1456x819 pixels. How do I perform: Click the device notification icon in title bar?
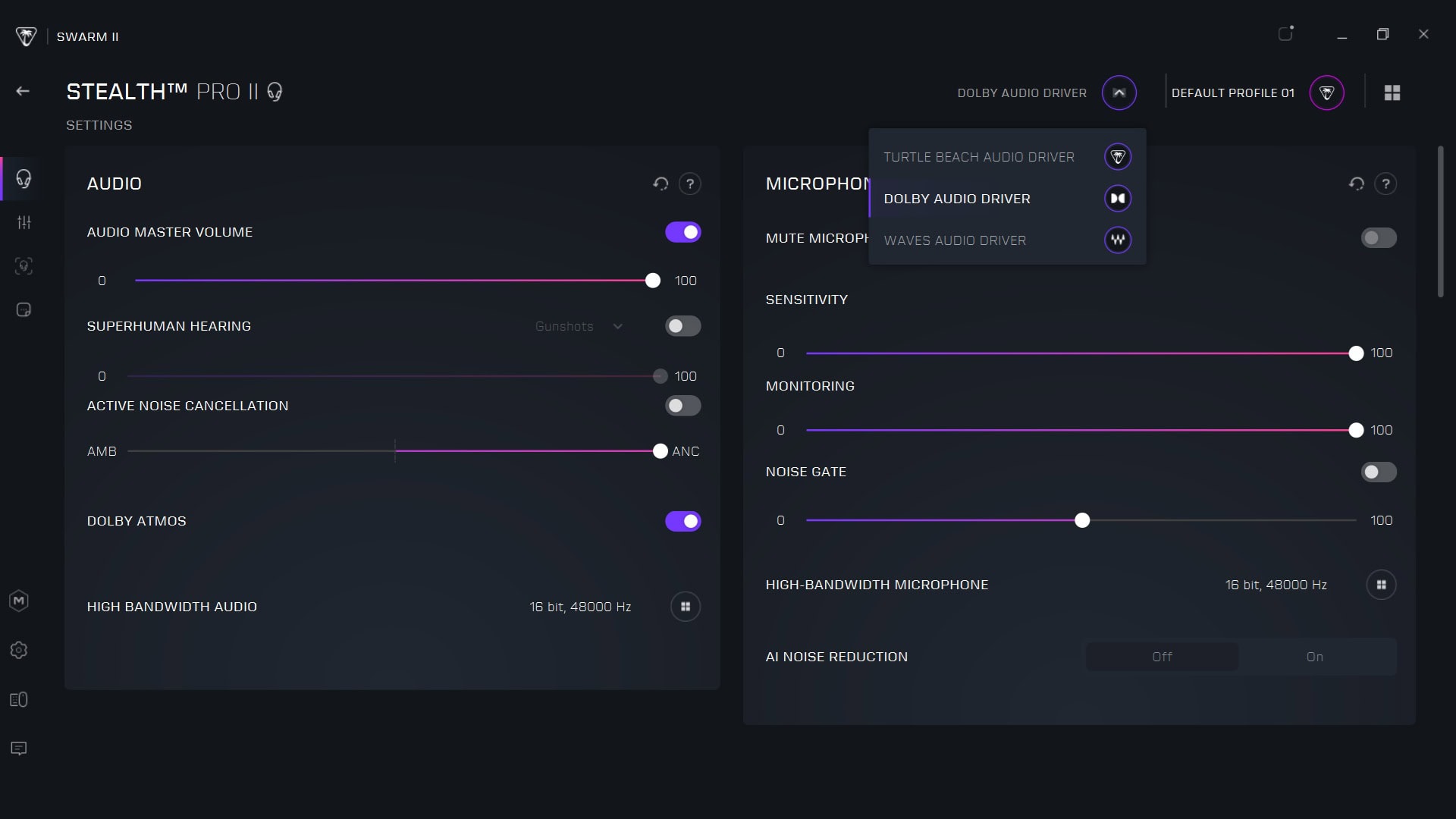[x=1286, y=33]
